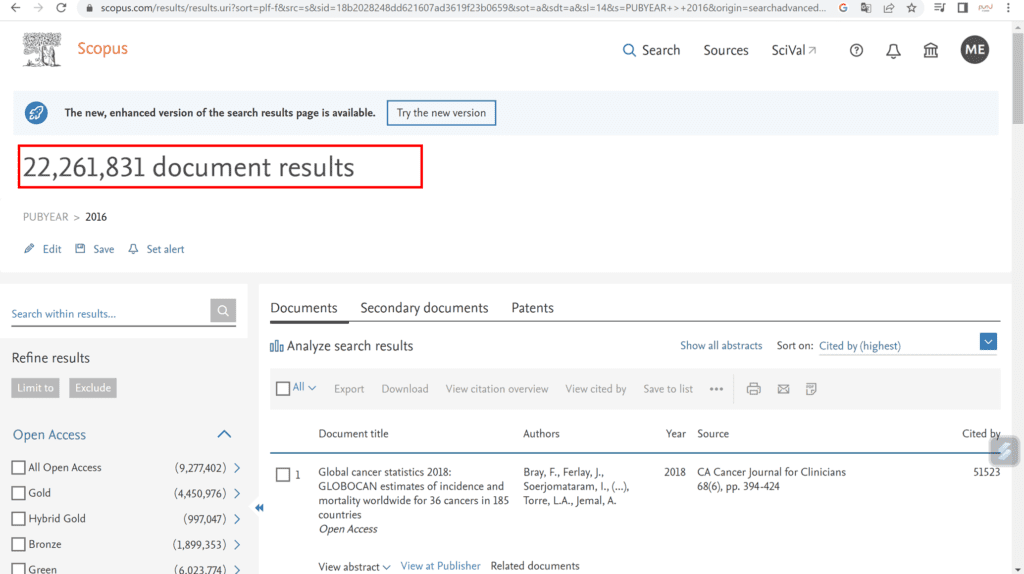The height and width of the screenshot is (574, 1024).
Task: Open CA Cancer Journal for Clinicians source
Action: [x=771, y=472]
